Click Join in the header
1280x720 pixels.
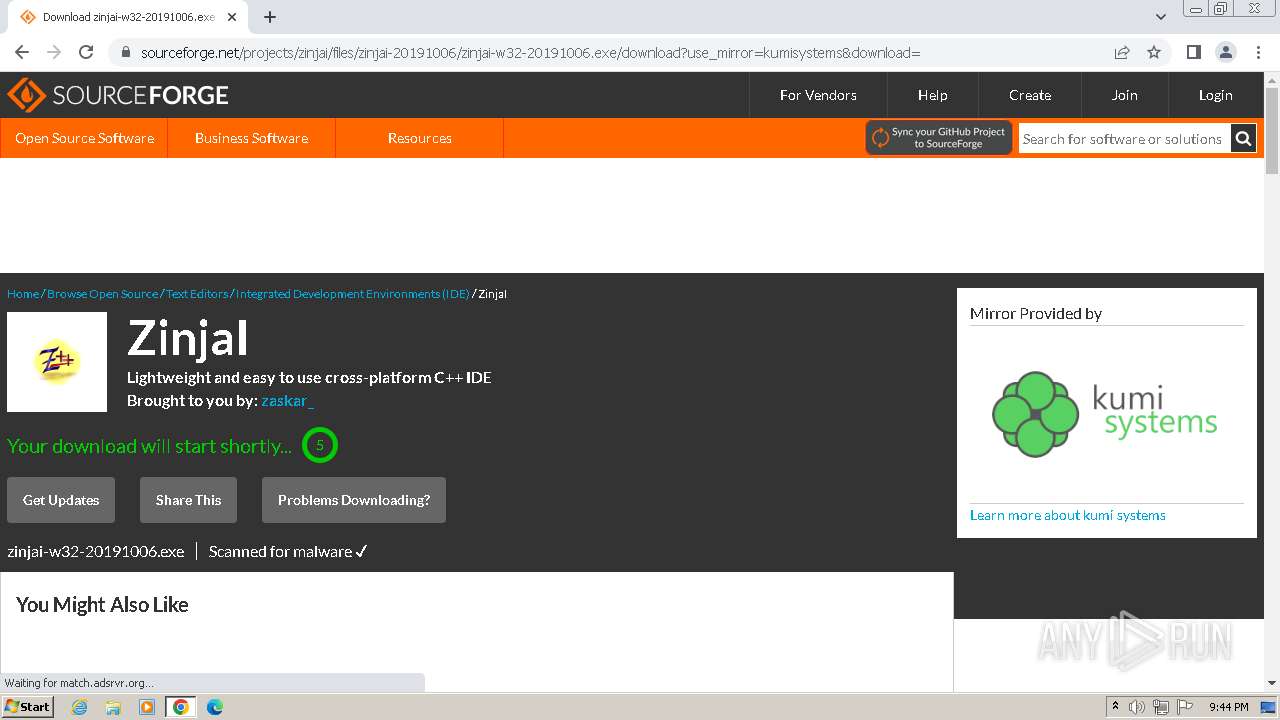[x=1124, y=95]
